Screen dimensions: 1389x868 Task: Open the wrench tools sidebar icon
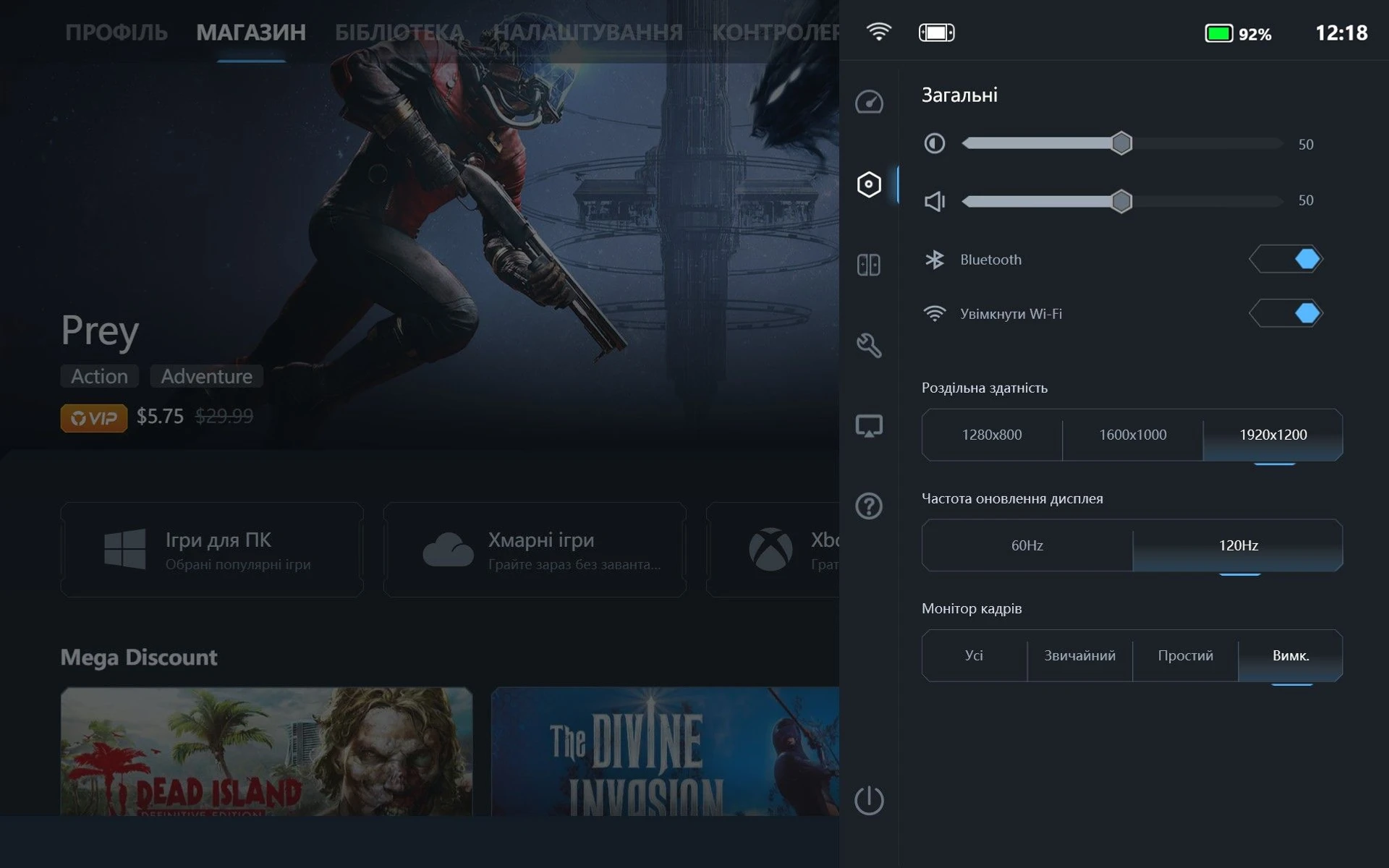click(x=869, y=345)
